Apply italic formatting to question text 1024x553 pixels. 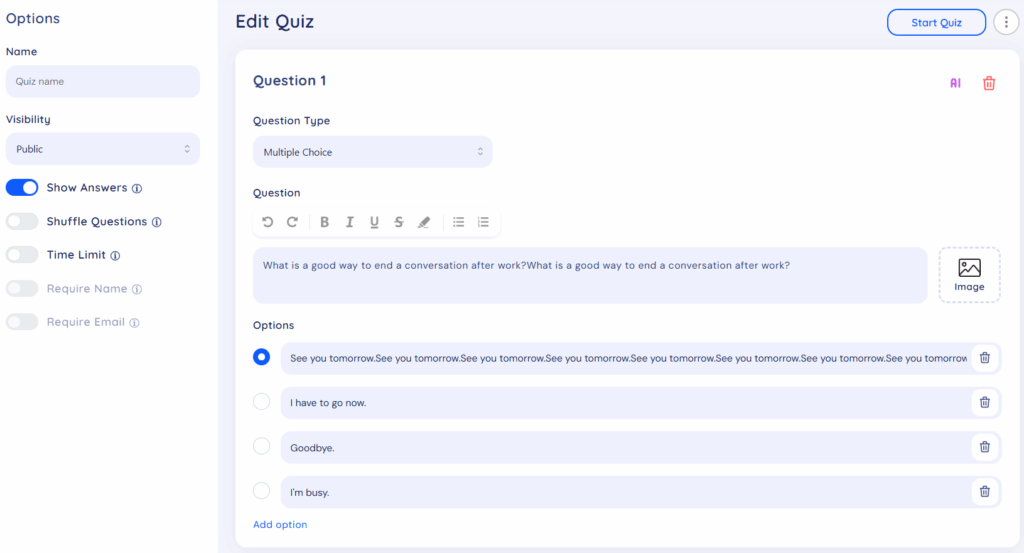pos(350,222)
